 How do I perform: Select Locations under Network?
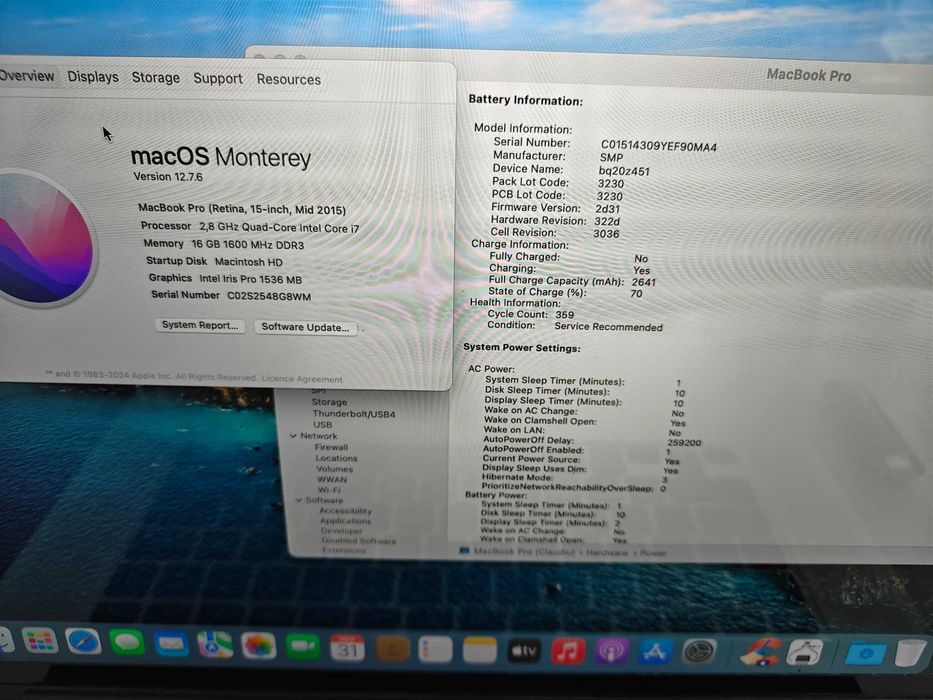point(336,458)
